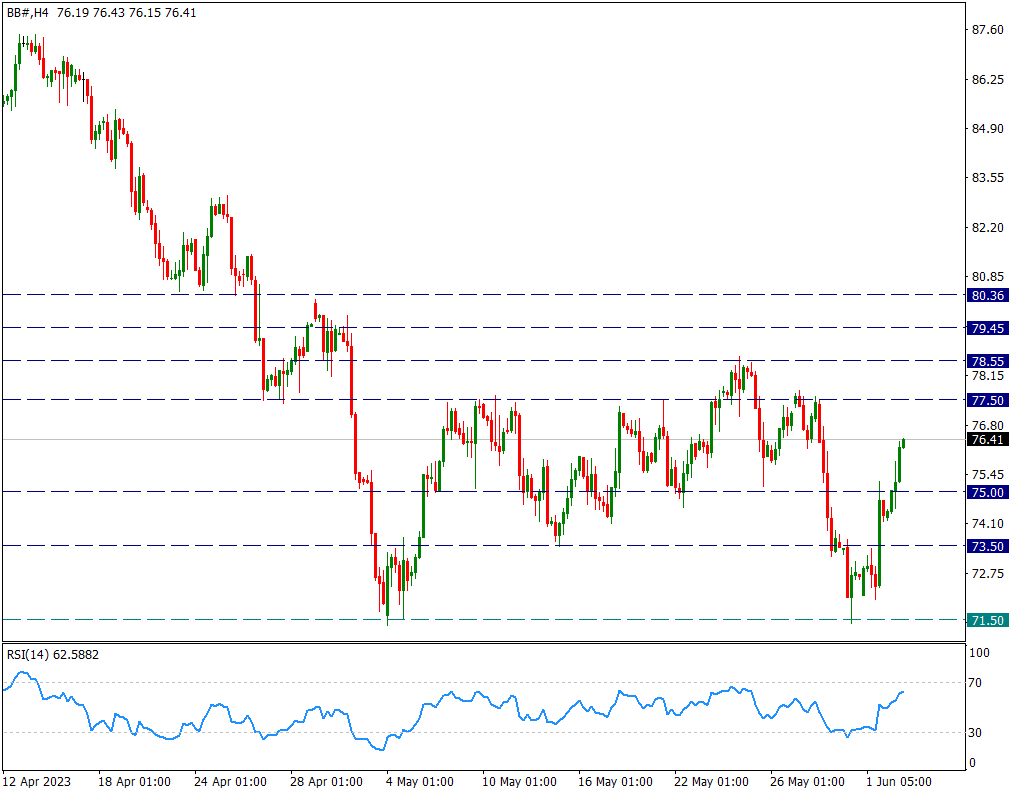The width and height of the screenshot is (1015, 794).
Task: Click the RSI scale value 0
Action: pos(972,764)
